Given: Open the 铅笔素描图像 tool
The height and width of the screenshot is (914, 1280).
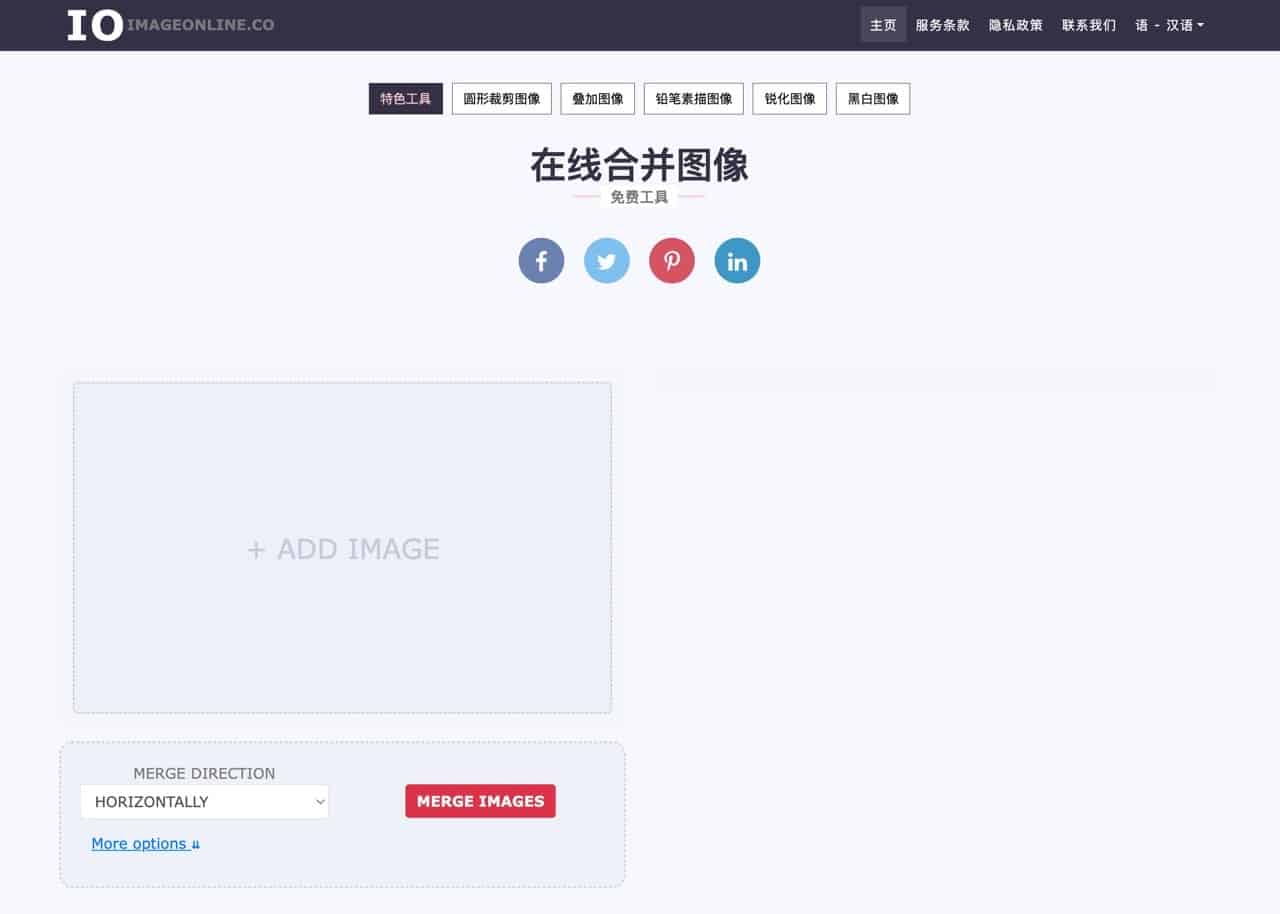Looking at the screenshot, I should coord(694,99).
